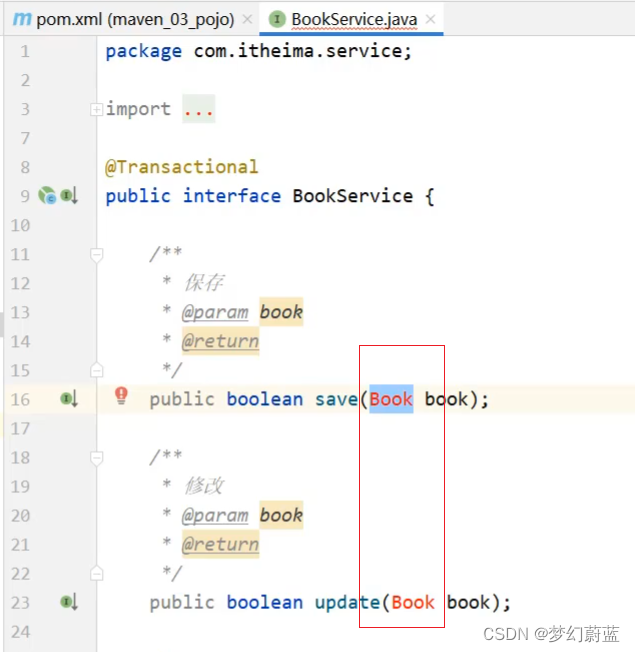Click the boolean return type on line 16
Image resolution: width=635 pixels, height=652 pixels.
coord(264,399)
